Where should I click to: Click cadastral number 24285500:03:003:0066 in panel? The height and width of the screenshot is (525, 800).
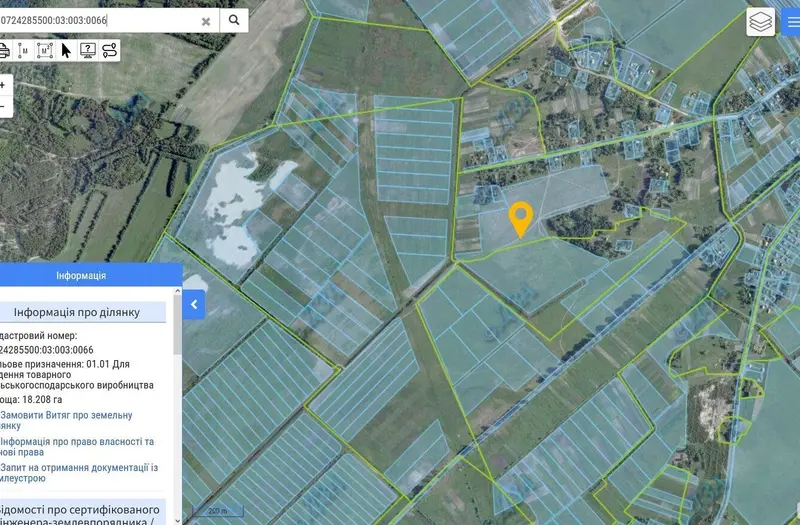pyautogui.click(x=46, y=350)
